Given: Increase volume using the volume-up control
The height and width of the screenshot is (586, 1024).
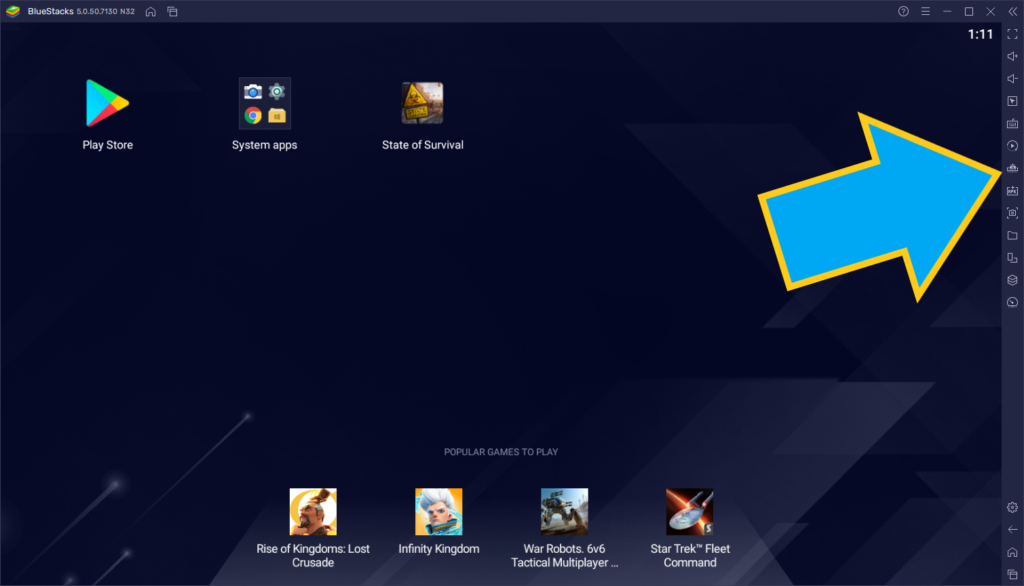Looking at the screenshot, I should point(1011,56).
